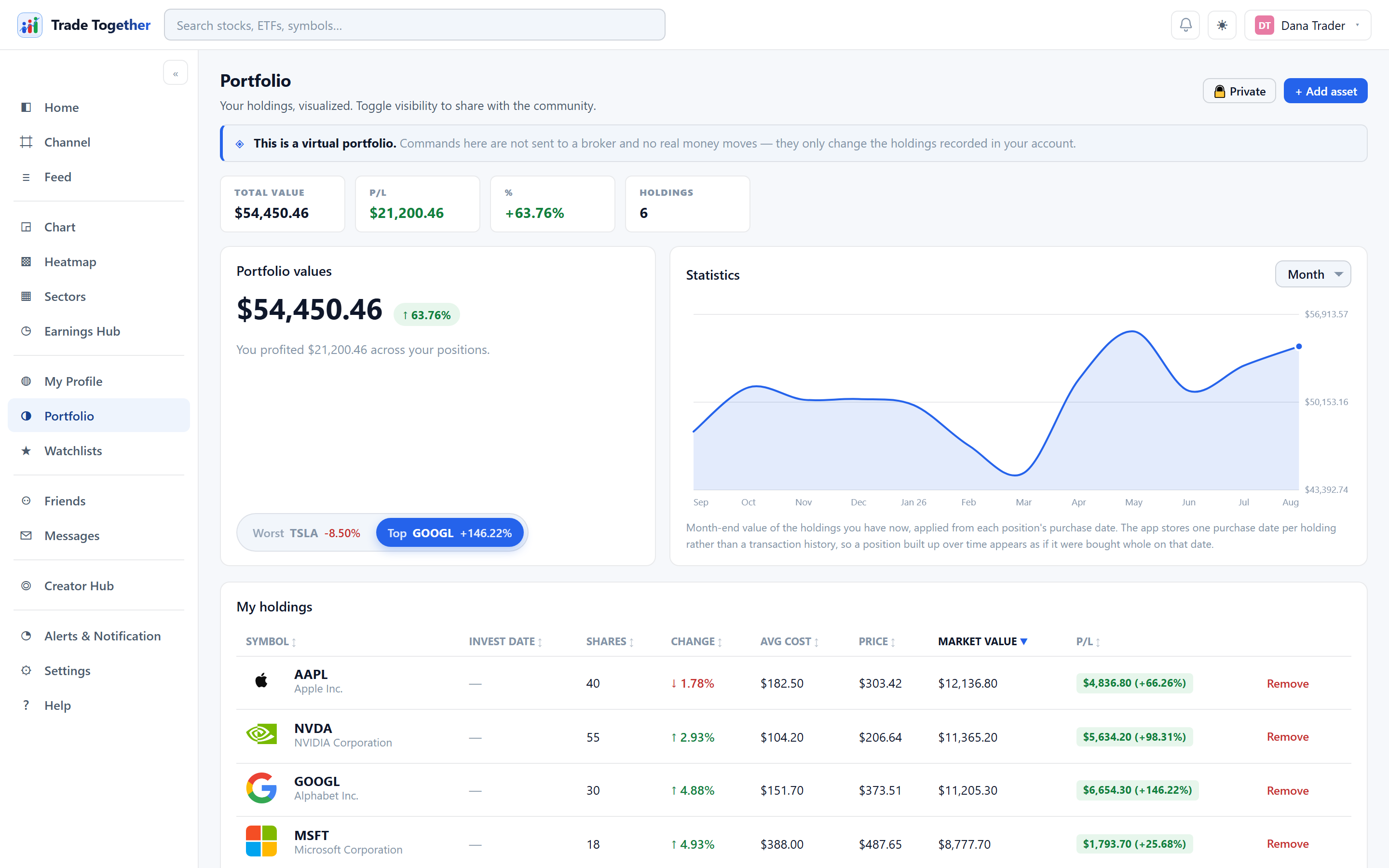1389x868 pixels.
Task: Sort holdings by Price column
Action: 876,642
